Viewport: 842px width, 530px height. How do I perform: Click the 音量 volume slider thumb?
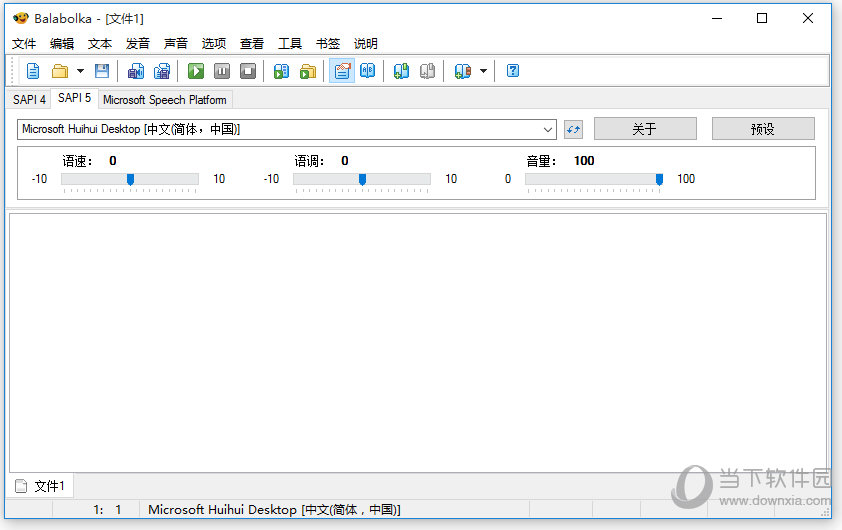click(x=659, y=179)
